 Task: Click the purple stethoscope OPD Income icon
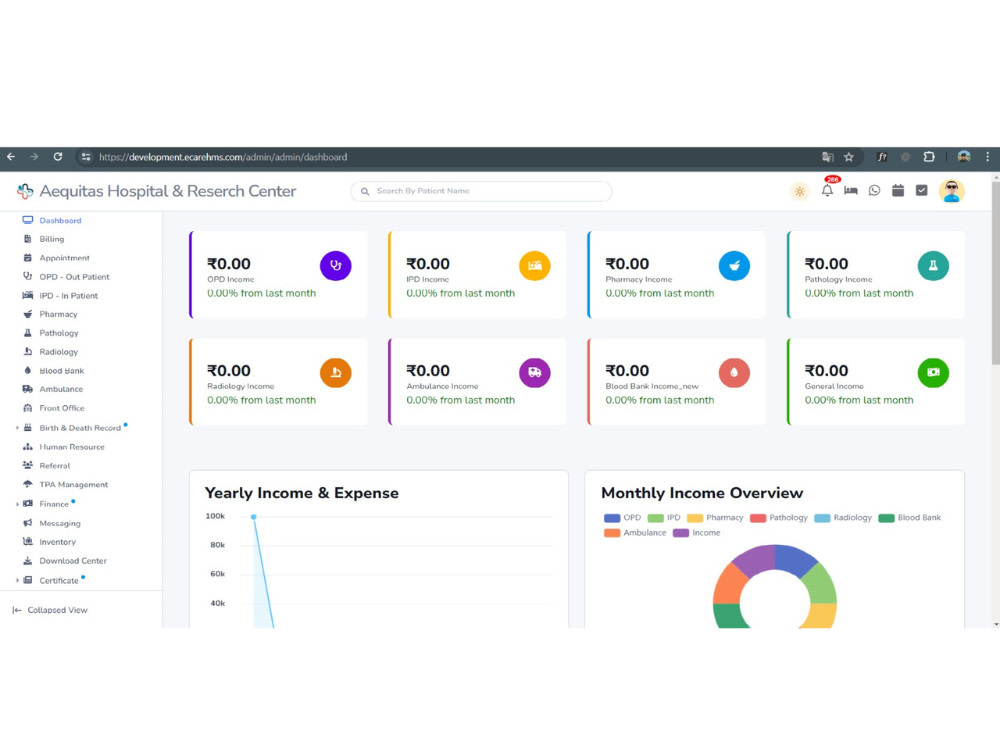(x=335, y=266)
